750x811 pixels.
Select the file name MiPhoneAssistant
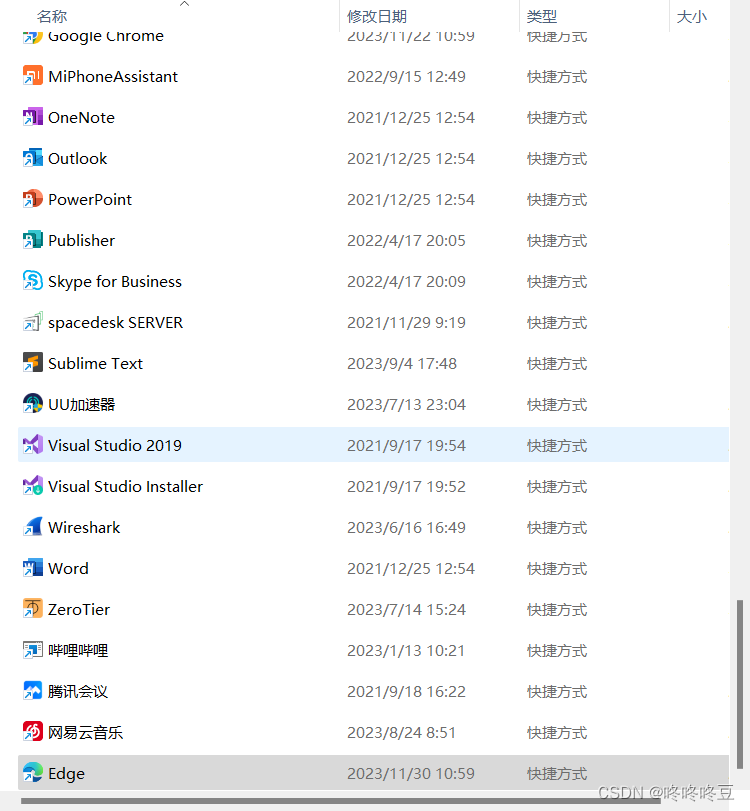(x=113, y=77)
